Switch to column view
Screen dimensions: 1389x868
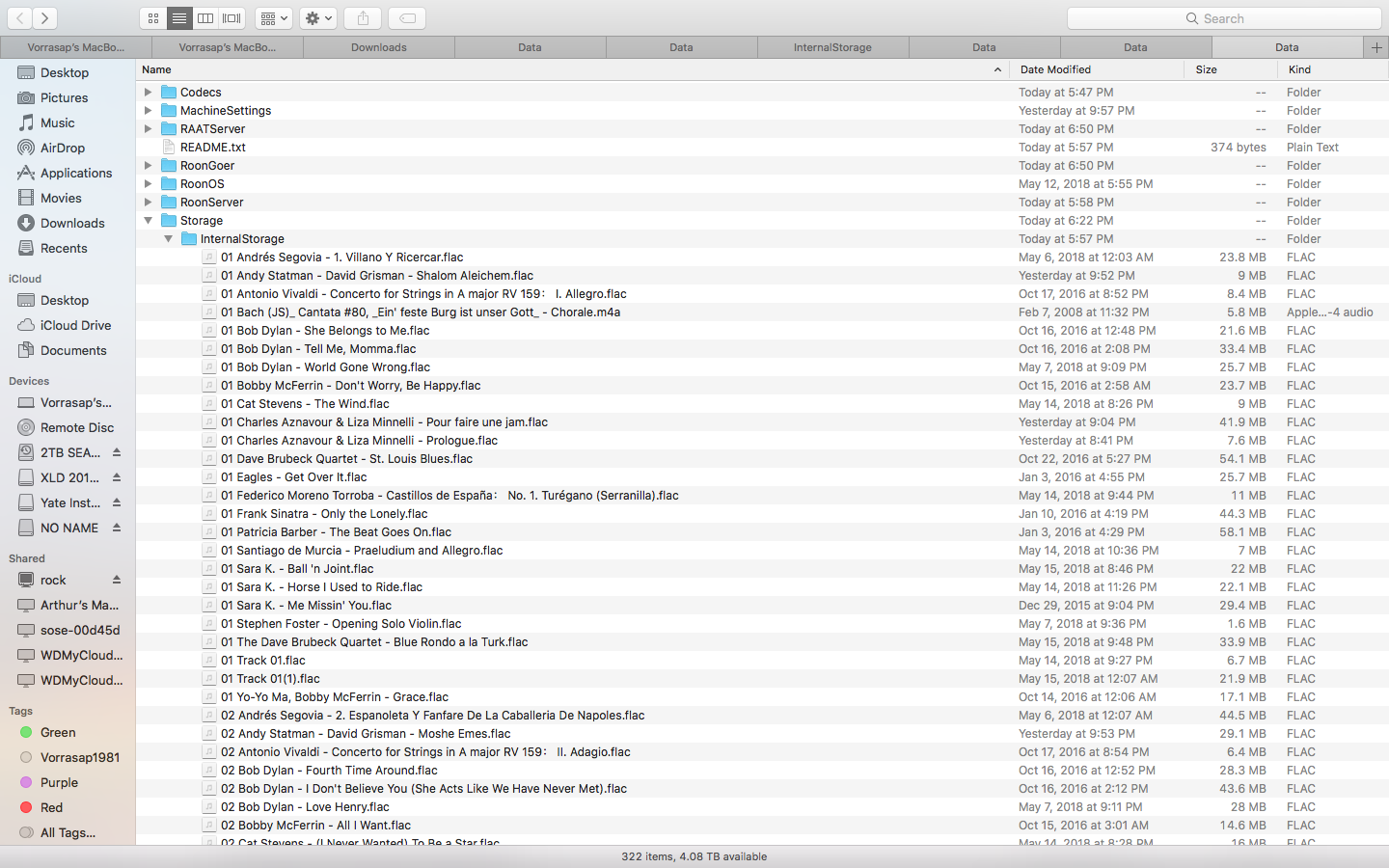click(x=205, y=18)
